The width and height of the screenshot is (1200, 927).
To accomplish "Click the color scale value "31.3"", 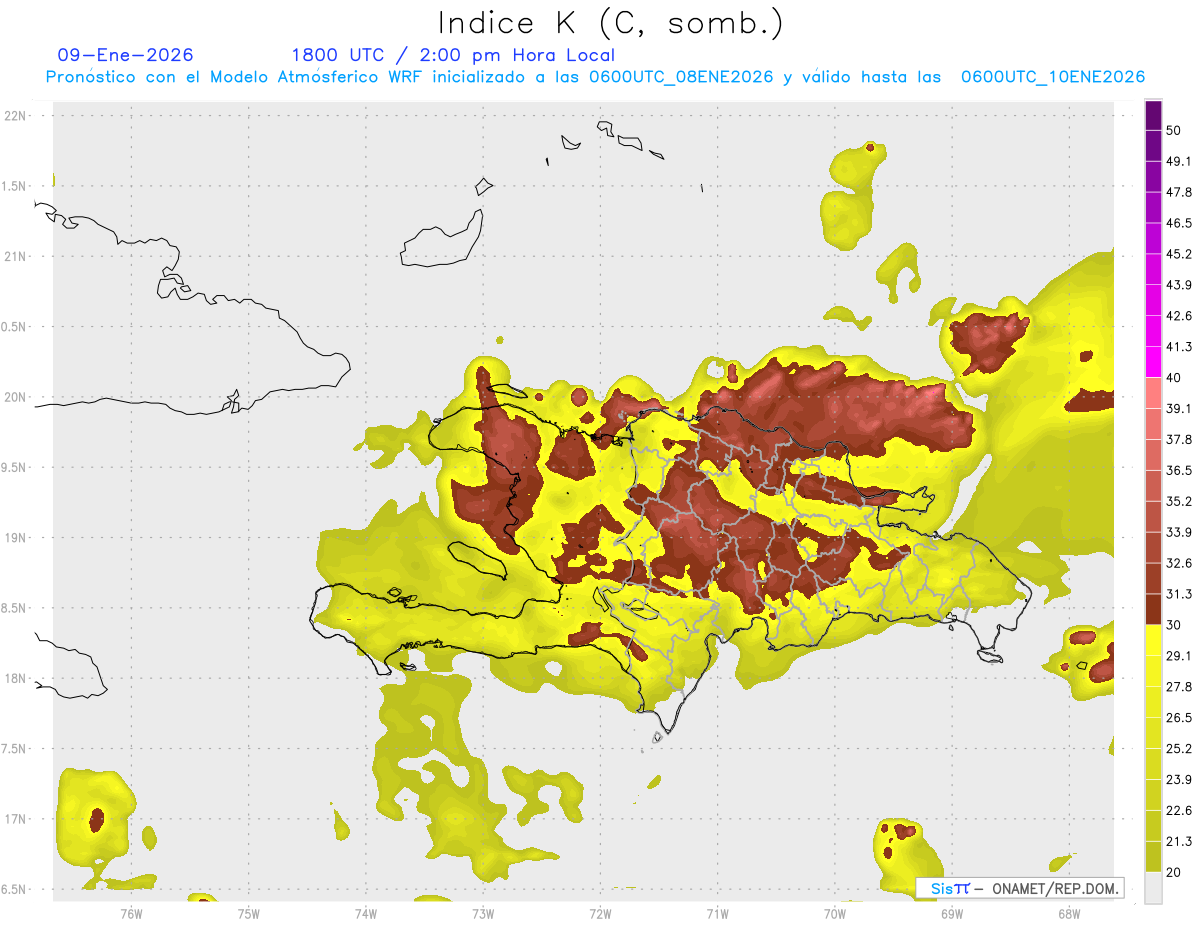I will click(x=1179, y=594).
